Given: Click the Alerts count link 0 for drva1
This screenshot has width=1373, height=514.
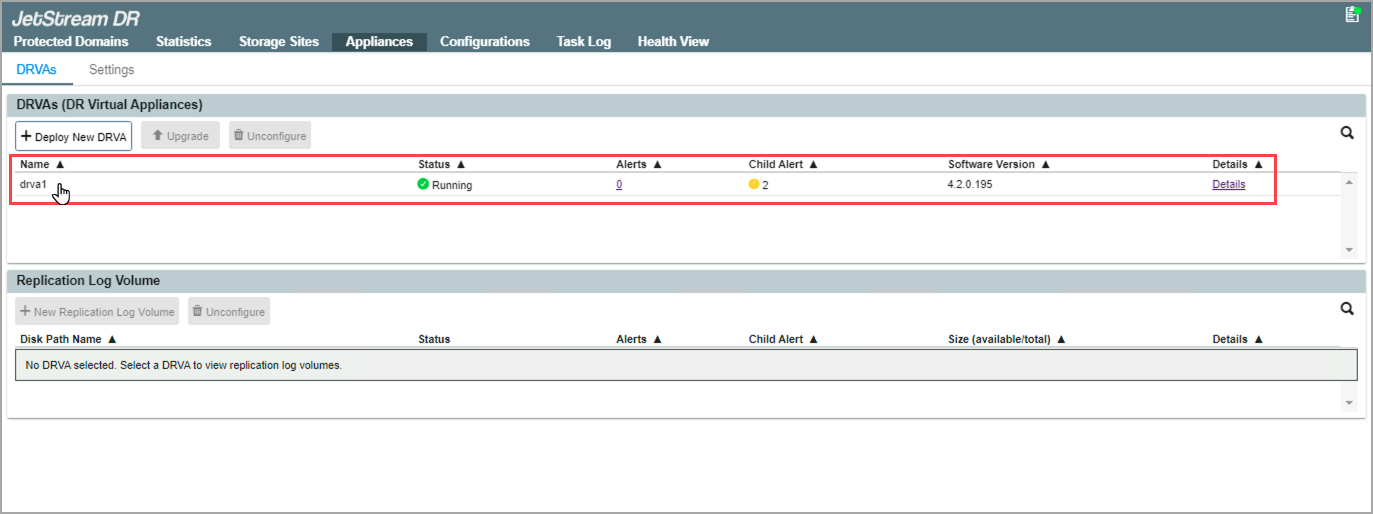Looking at the screenshot, I should coord(619,184).
